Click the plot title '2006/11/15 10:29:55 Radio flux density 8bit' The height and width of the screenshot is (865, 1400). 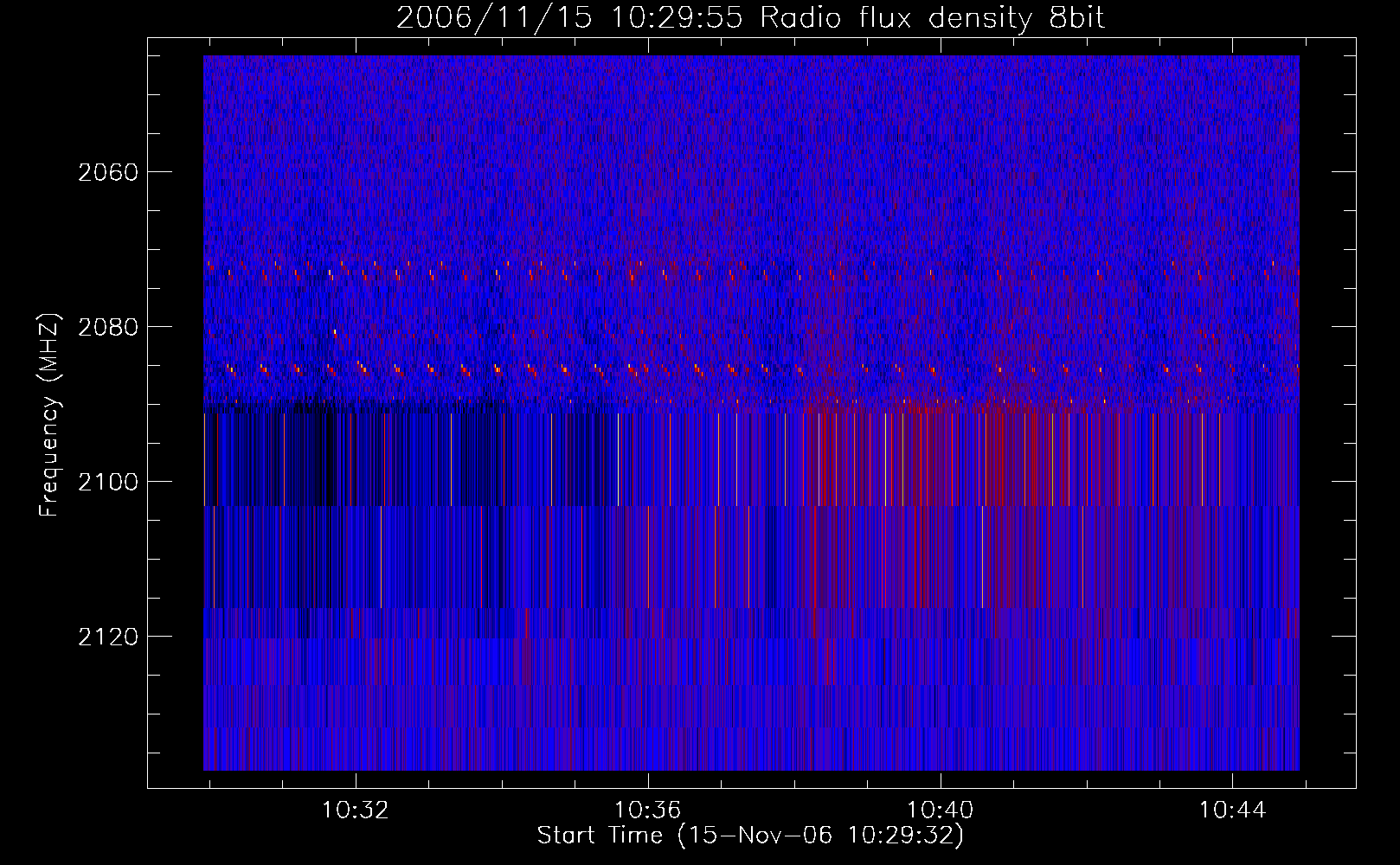(750, 17)
